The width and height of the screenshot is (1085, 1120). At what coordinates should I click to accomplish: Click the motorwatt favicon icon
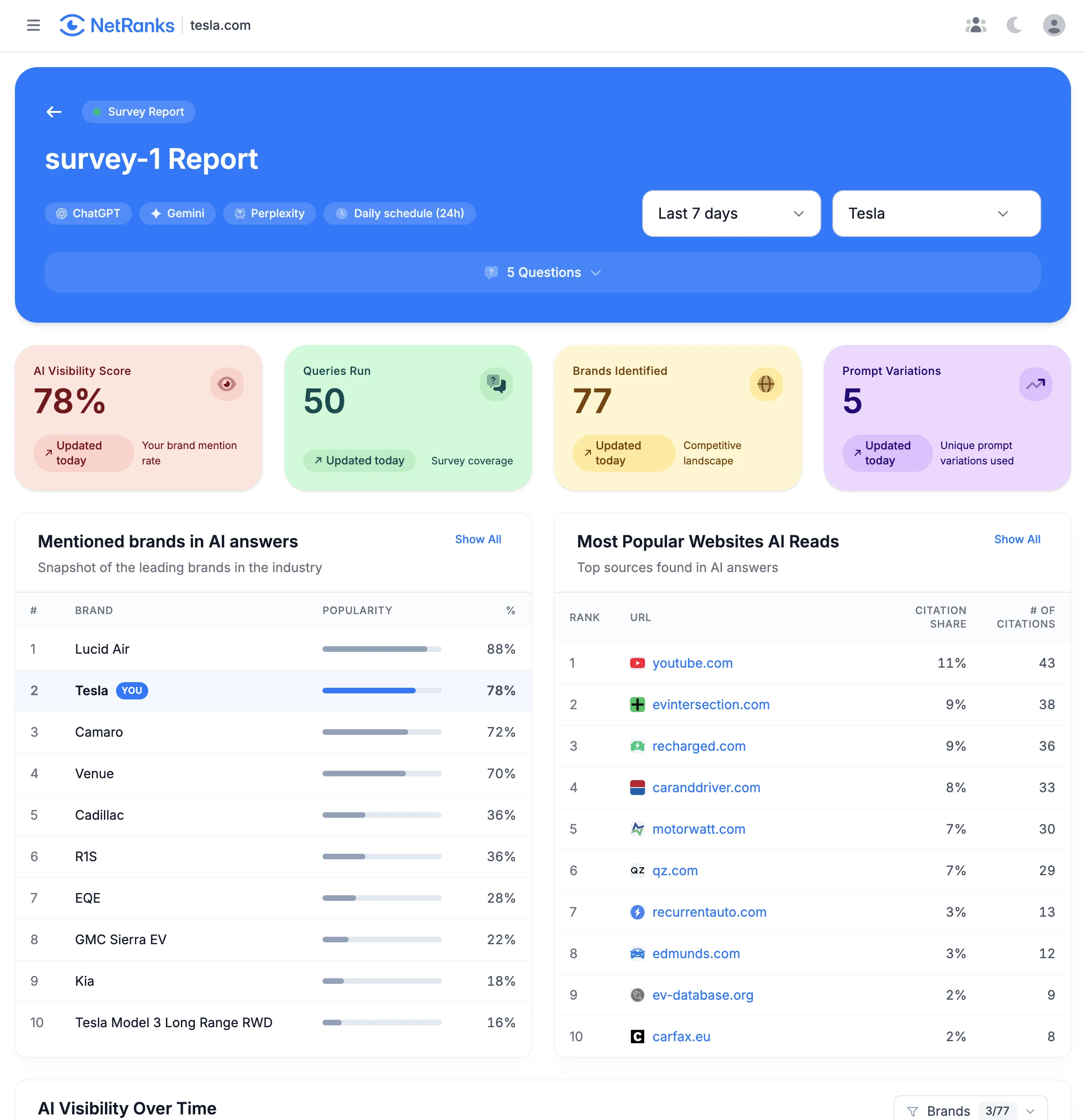637,829
